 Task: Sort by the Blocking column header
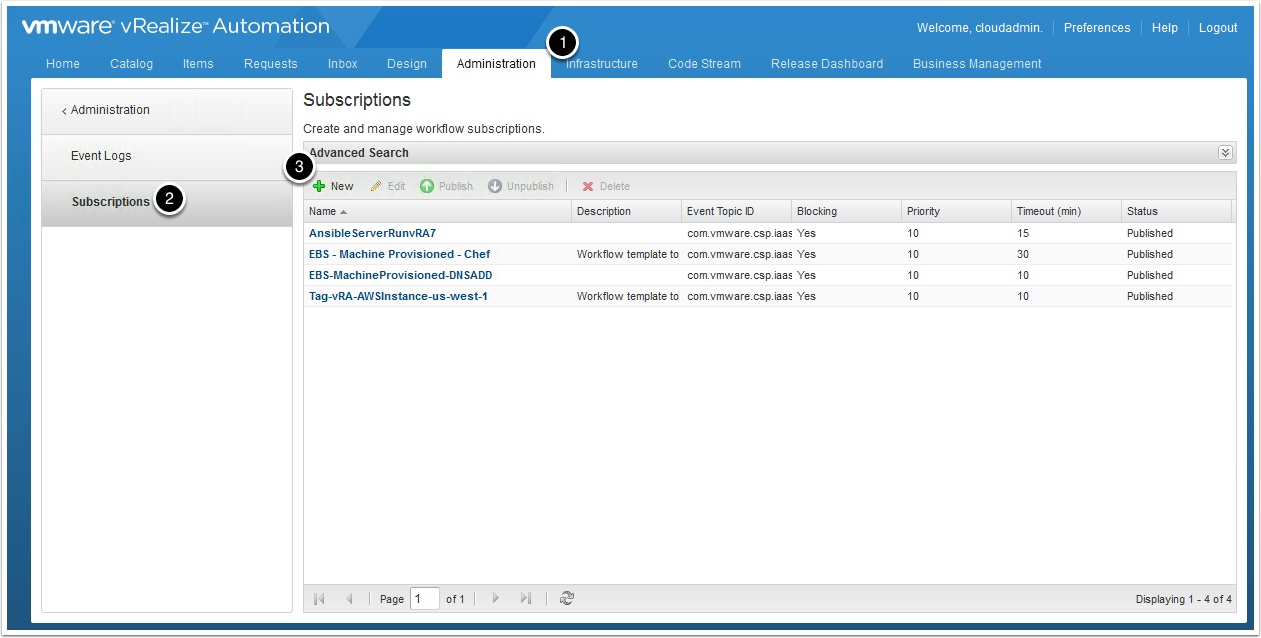click(847, 211)
